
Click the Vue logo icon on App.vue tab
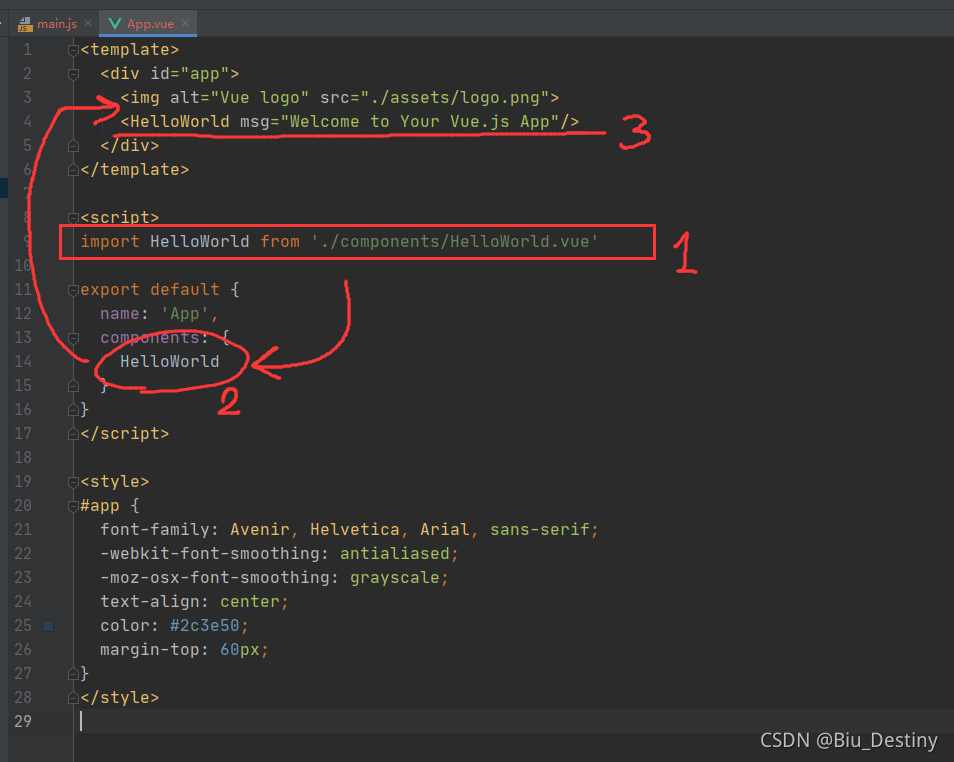(x=114, y=24)
